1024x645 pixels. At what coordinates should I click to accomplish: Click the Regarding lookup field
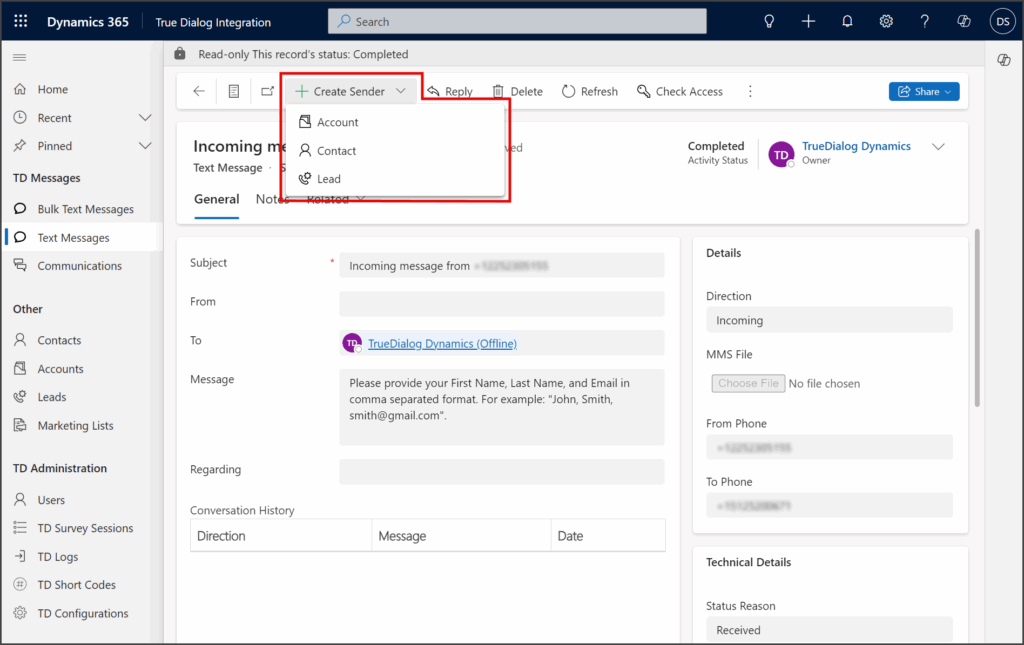502,471
